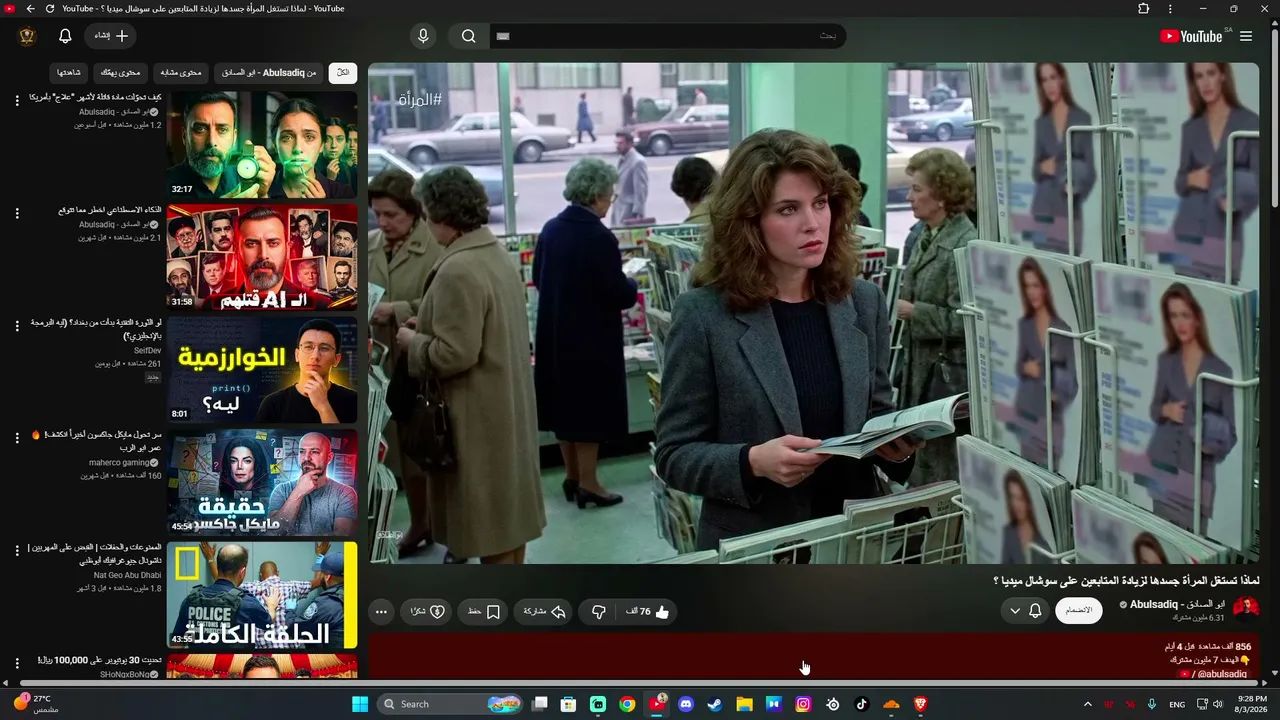Open SeifDev channel name in sidebar

click(147, 350)
